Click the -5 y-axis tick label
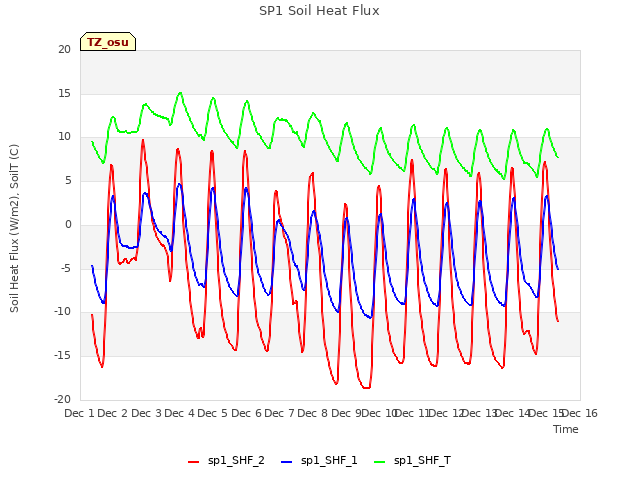This screenshot has height=480, width=640. click(66, 268)
